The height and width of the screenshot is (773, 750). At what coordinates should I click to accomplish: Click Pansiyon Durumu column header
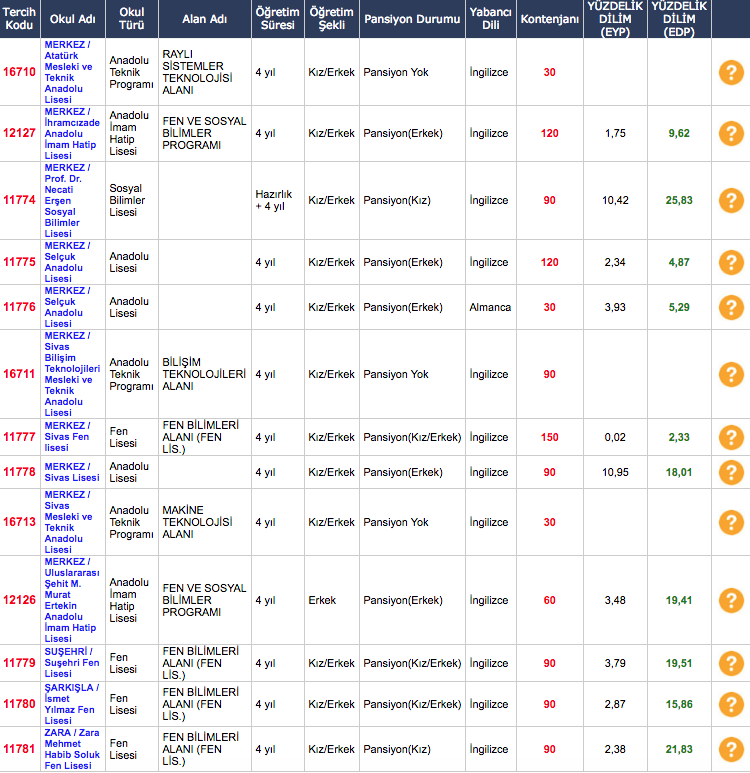[412, 19]
